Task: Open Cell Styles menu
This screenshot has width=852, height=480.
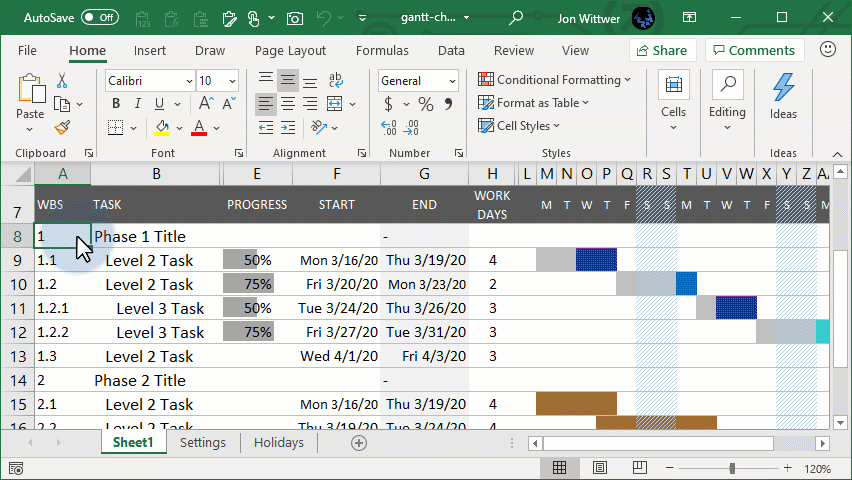Action: pyautogui.click(x=518, y=126)
